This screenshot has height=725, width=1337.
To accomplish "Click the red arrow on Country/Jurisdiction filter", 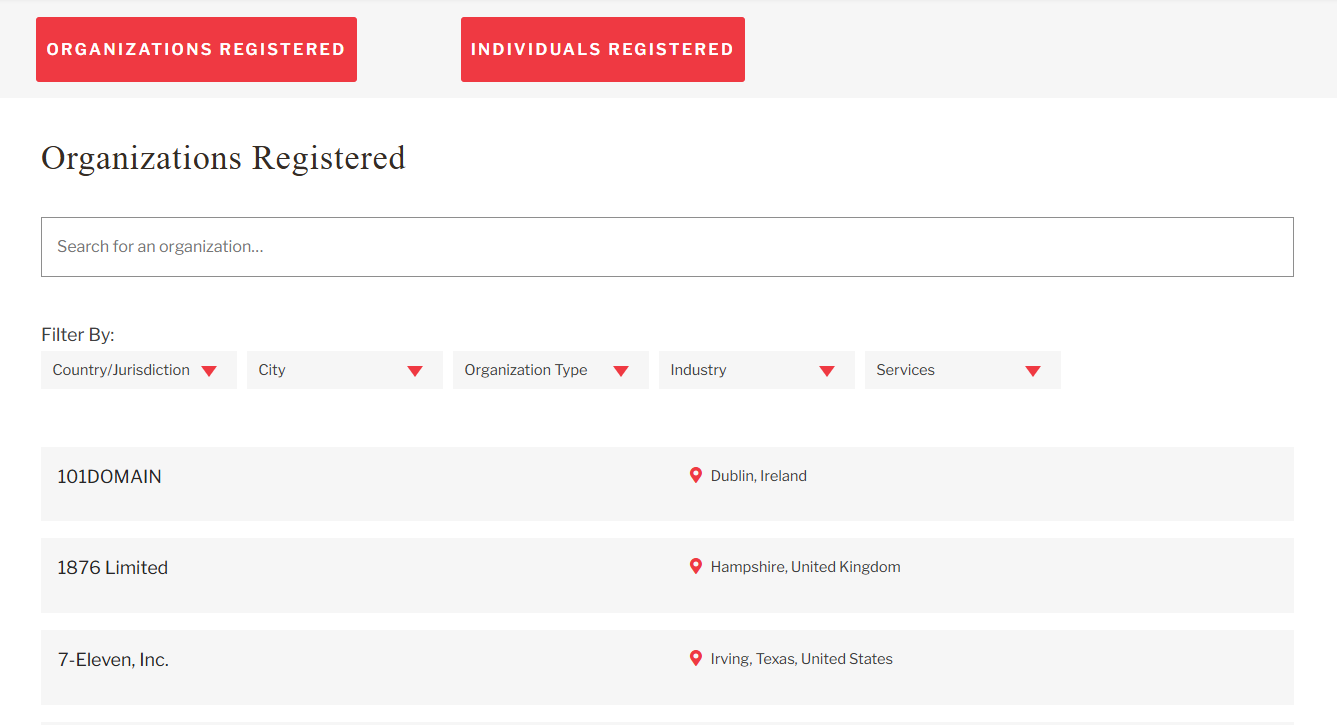I will (x=209, y=371).
